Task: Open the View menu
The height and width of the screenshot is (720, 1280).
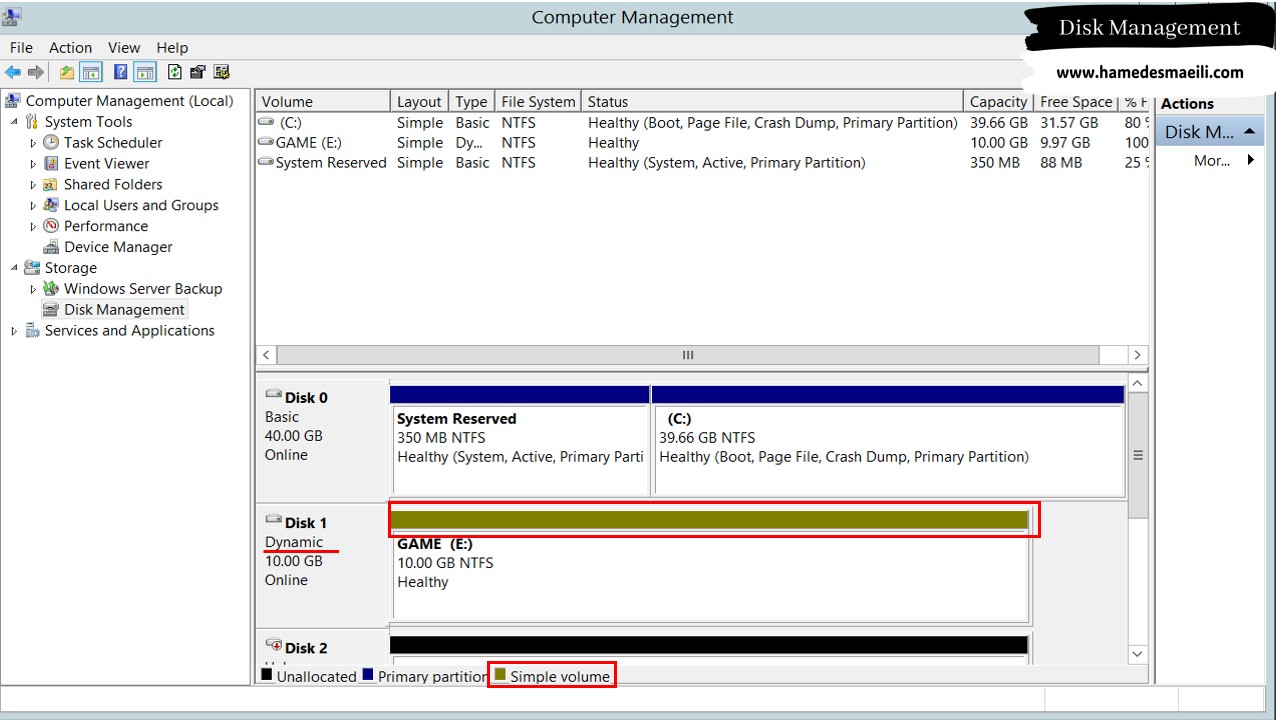Action: (124, 47)
